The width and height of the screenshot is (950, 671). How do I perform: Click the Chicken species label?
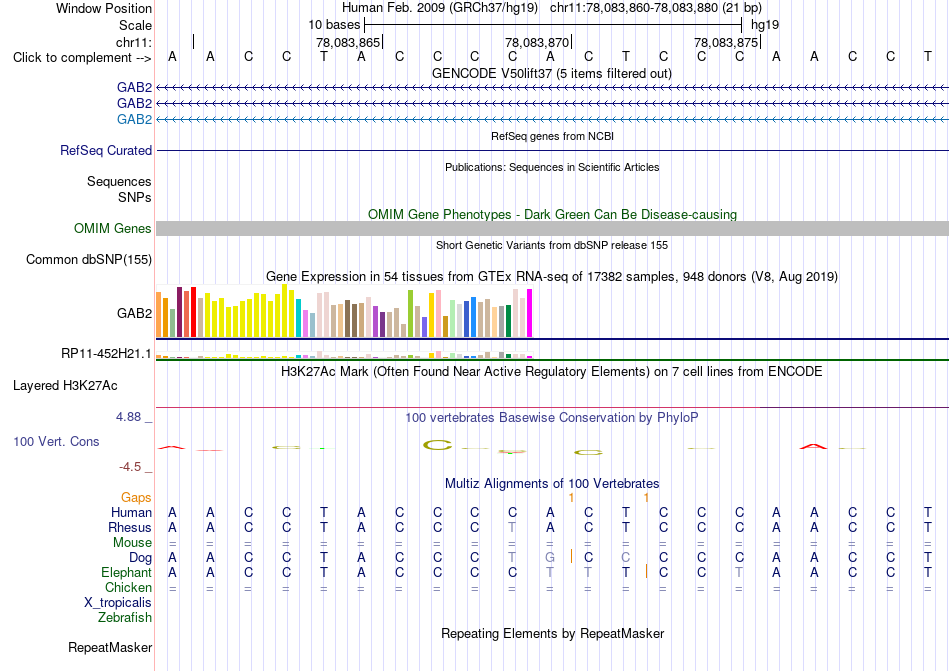pyautogui.click(x=128, y=587)
